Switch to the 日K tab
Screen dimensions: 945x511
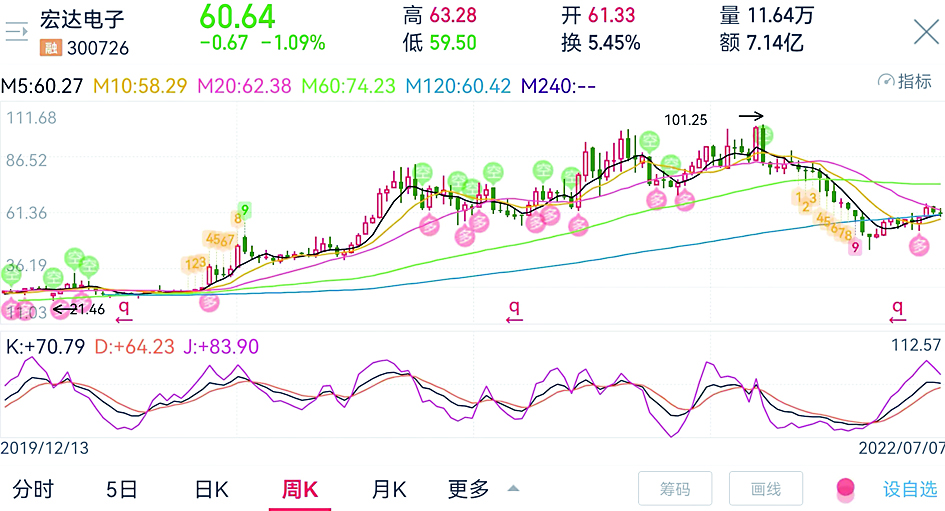(x=212, y=489)
